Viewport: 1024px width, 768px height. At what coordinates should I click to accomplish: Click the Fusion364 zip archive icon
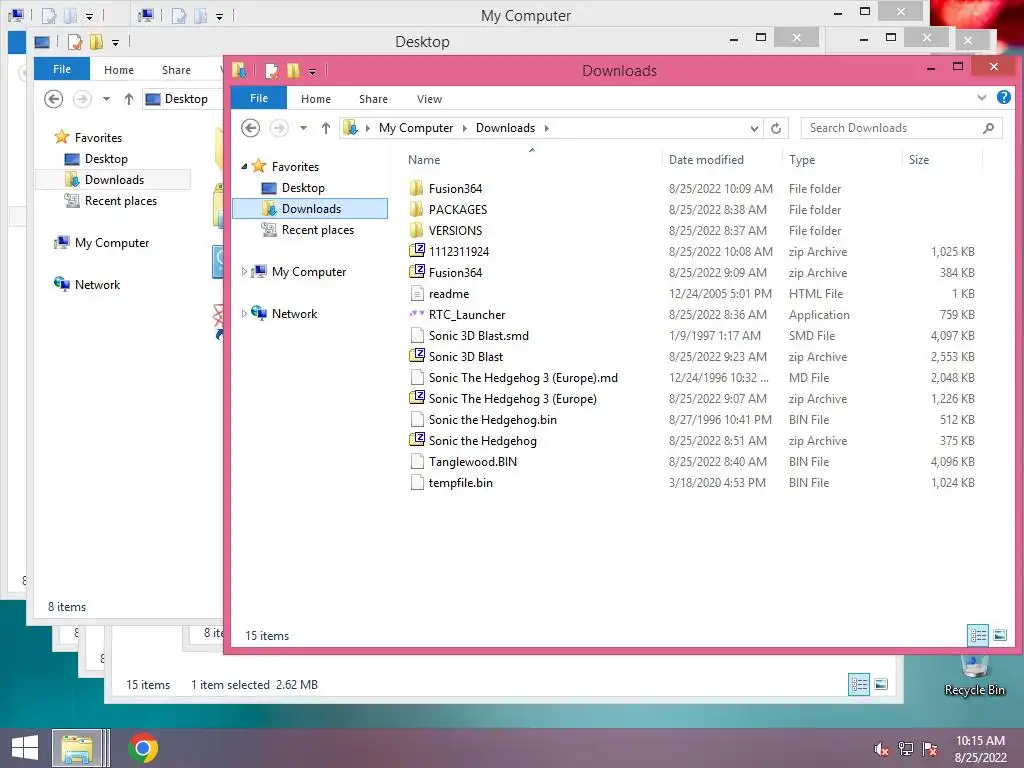[x=417, y=272]
